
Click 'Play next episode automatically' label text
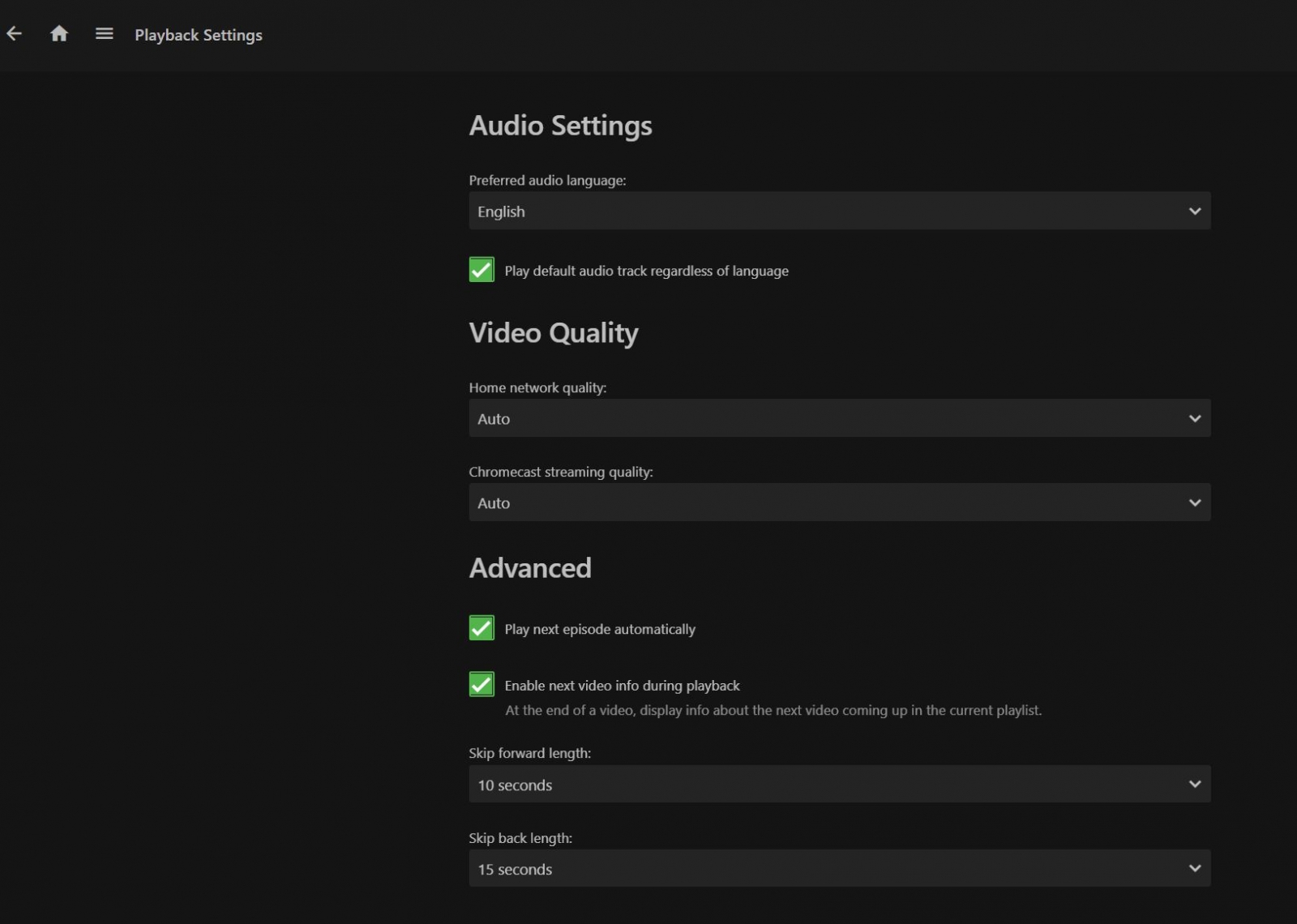click(x=600, y=630)
